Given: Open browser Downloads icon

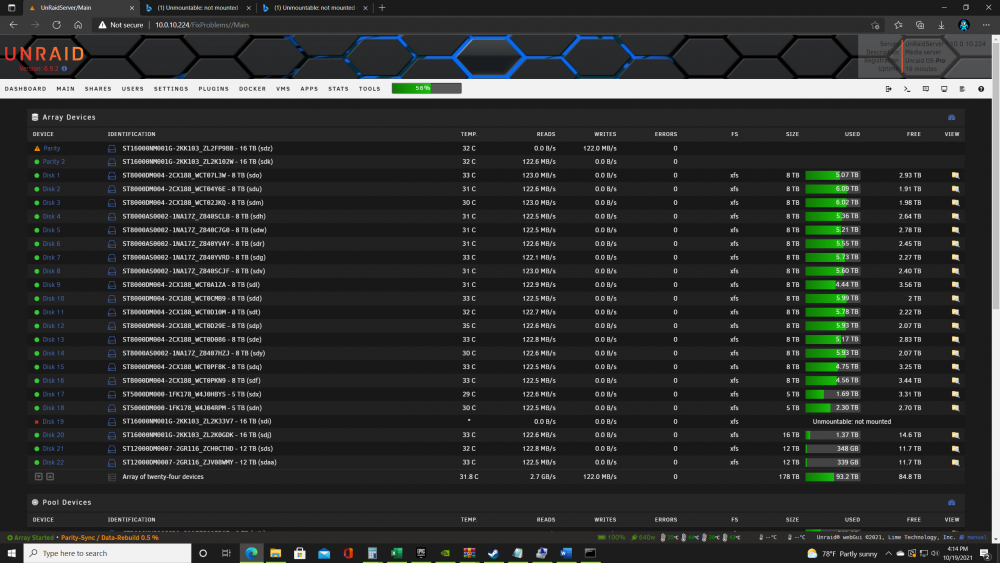Looking at the screenshot, I should 941,25.
